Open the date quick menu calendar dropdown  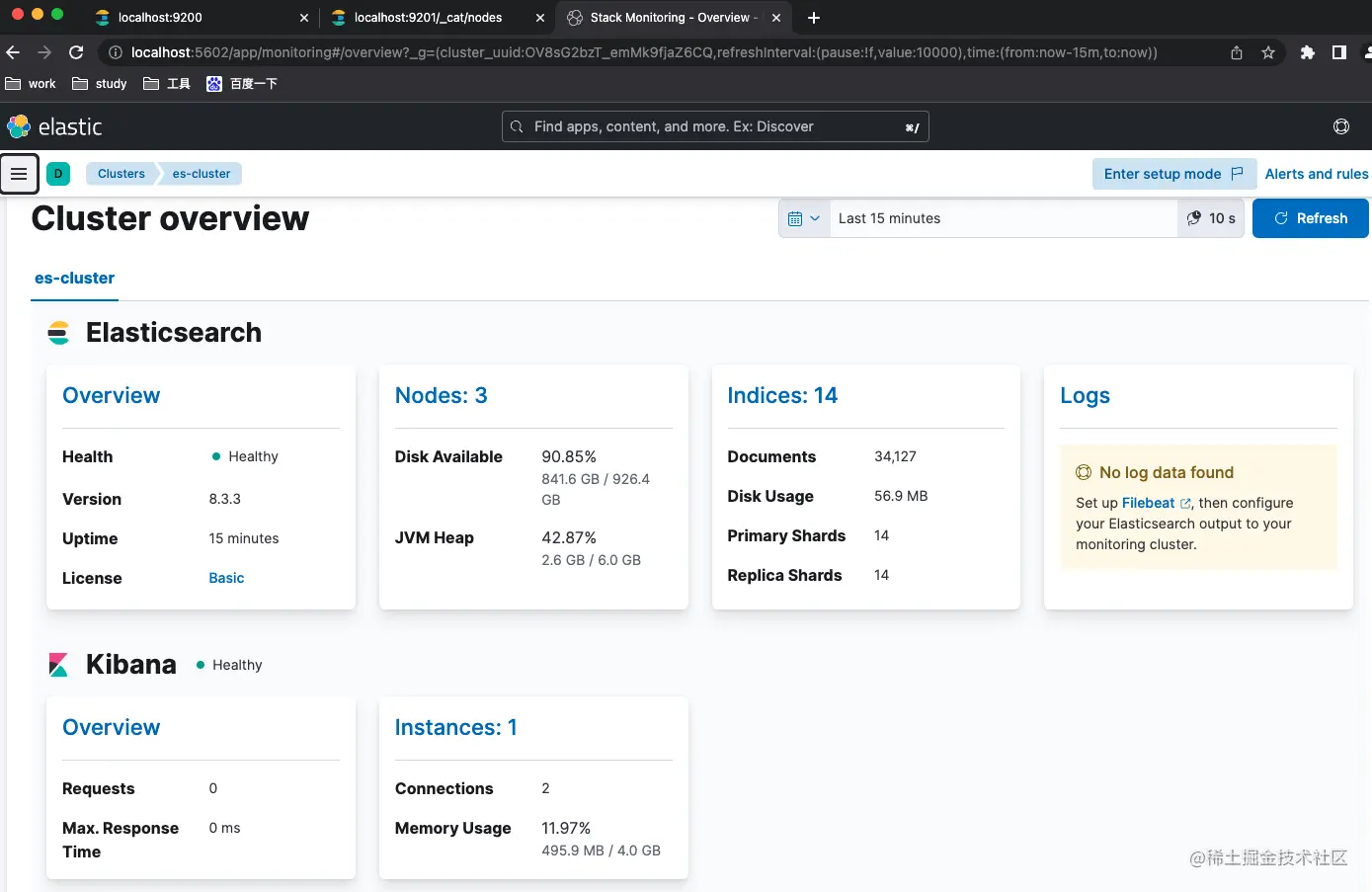(x=805, y=218)
